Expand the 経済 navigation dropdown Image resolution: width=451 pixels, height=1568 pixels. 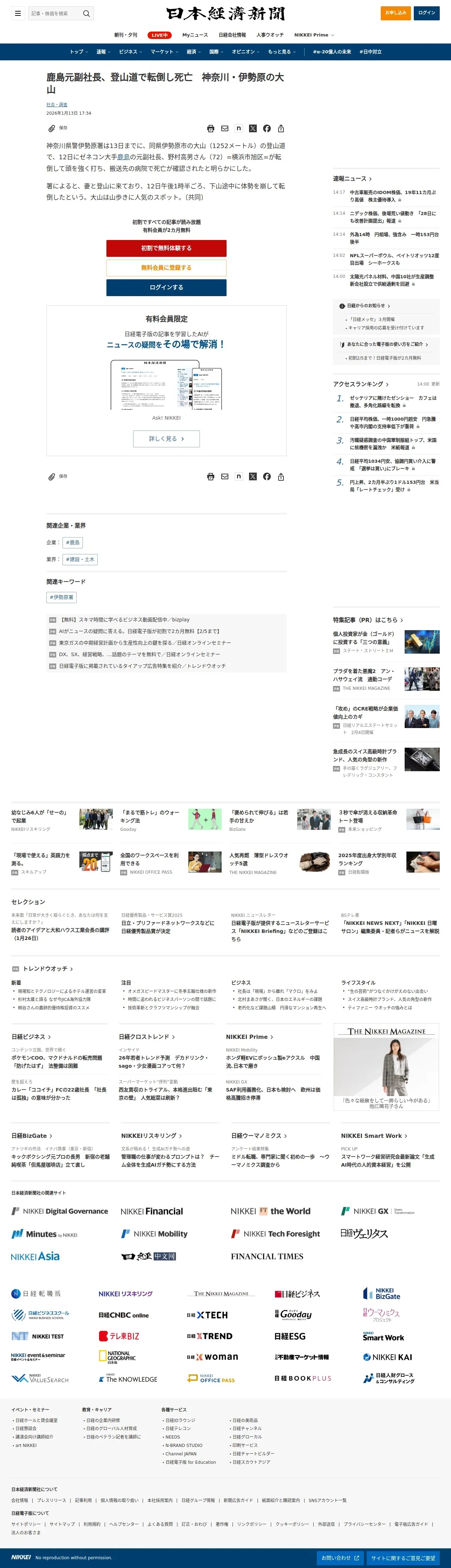194,52
